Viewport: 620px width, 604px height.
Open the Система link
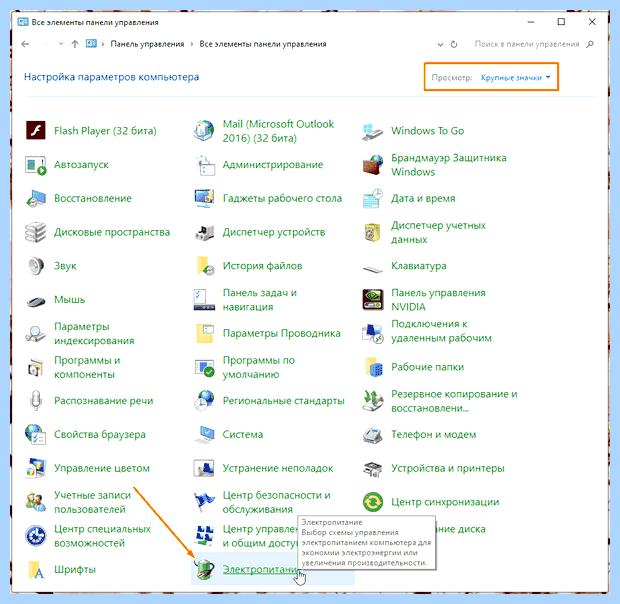(x=242, y=434)
